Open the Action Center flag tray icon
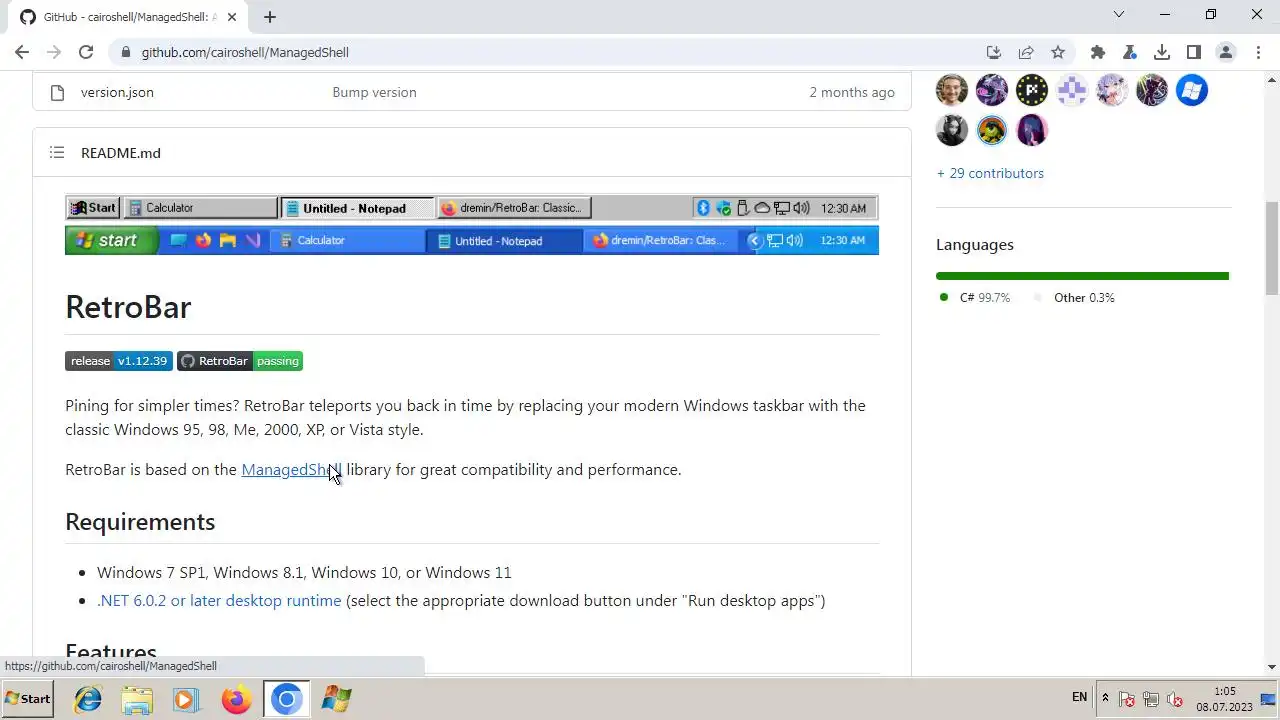The image size is (1280, 720). click(x=1127, y=699)
